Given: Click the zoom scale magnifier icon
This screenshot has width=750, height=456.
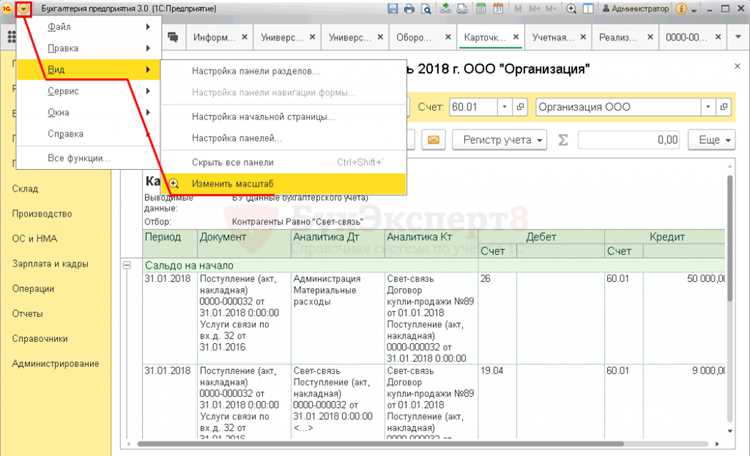Looking at the screenshot, I should [x=571, y=9].
